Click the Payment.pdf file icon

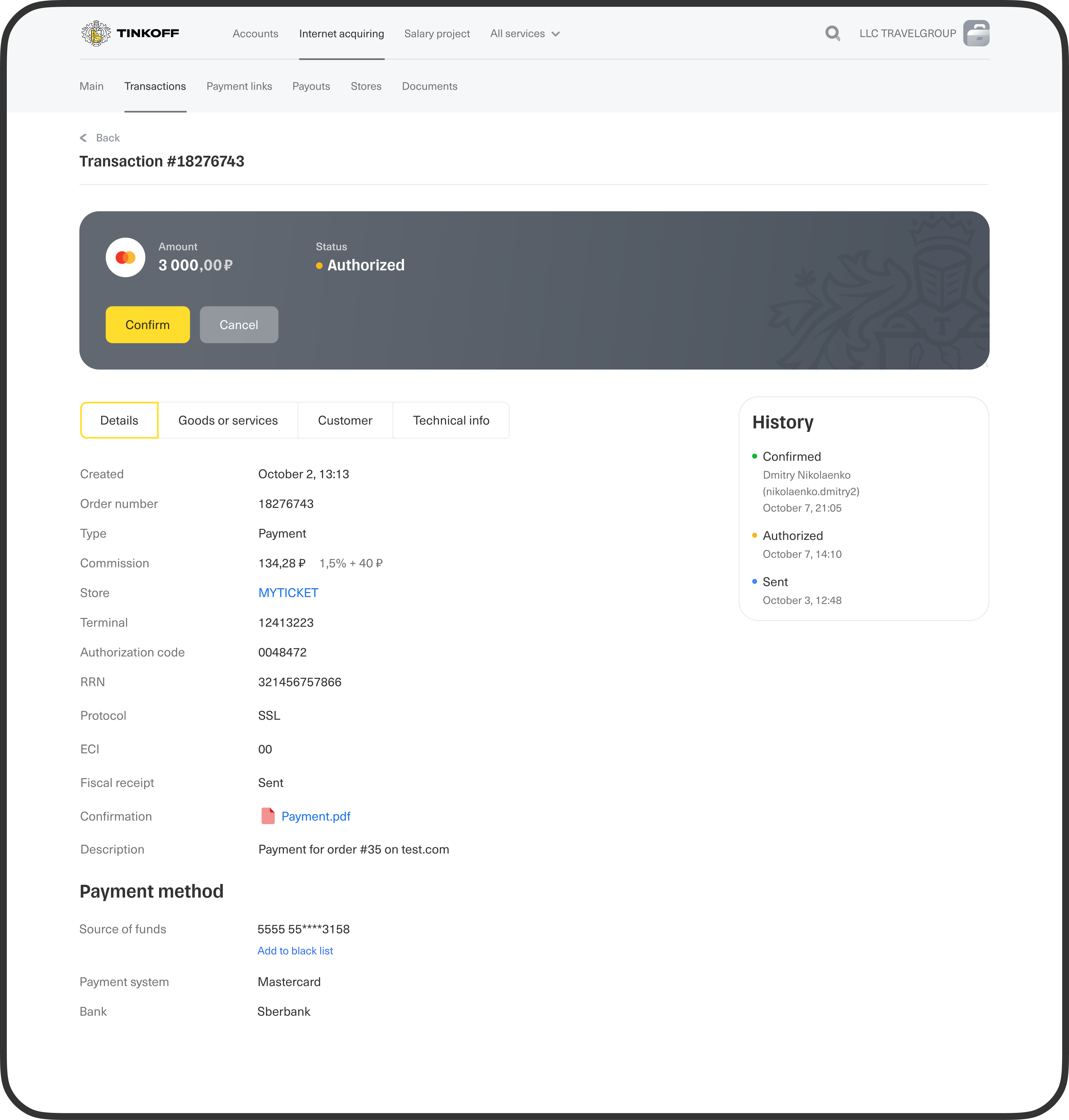click(268, 816)
